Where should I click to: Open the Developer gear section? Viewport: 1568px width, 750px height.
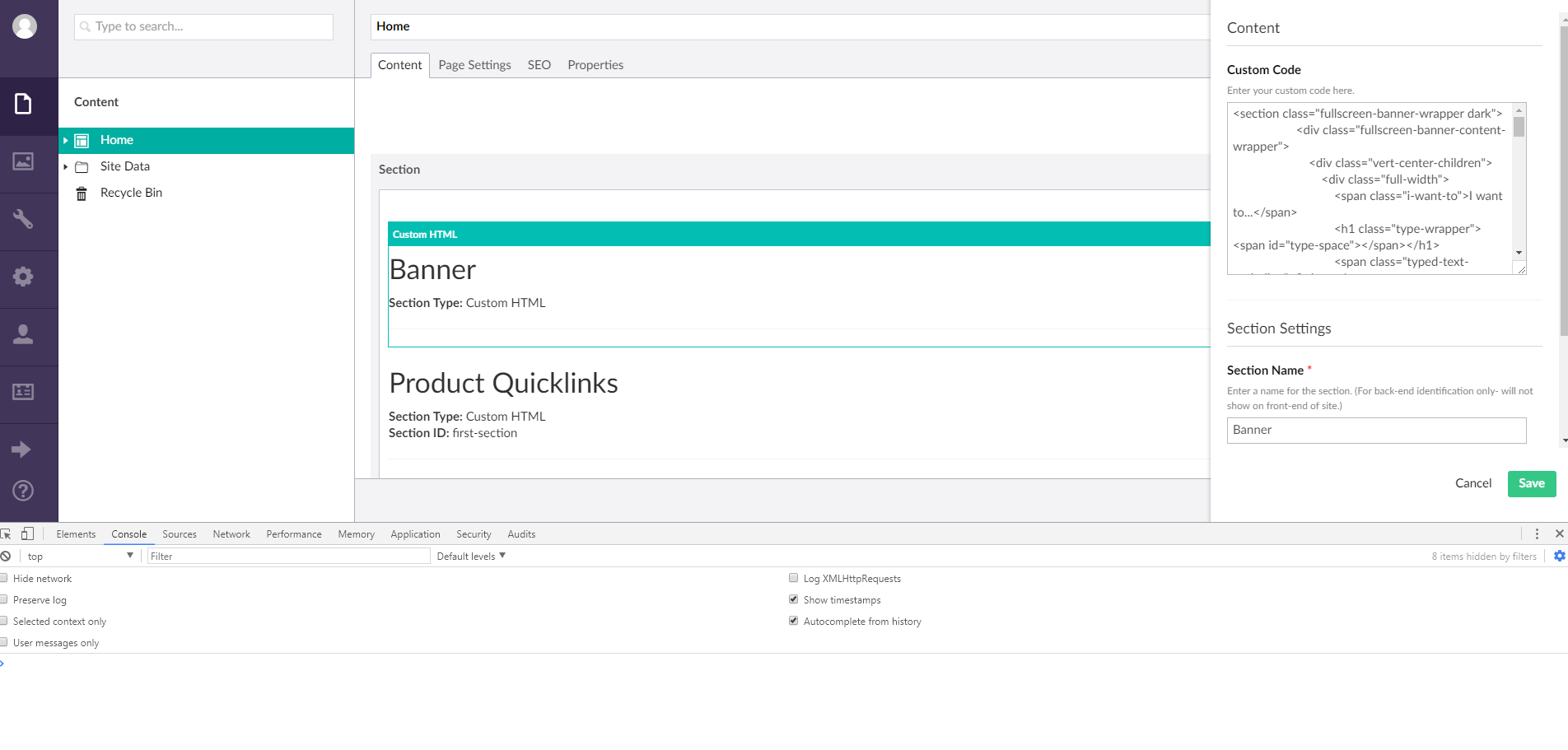tap(23, 277)
